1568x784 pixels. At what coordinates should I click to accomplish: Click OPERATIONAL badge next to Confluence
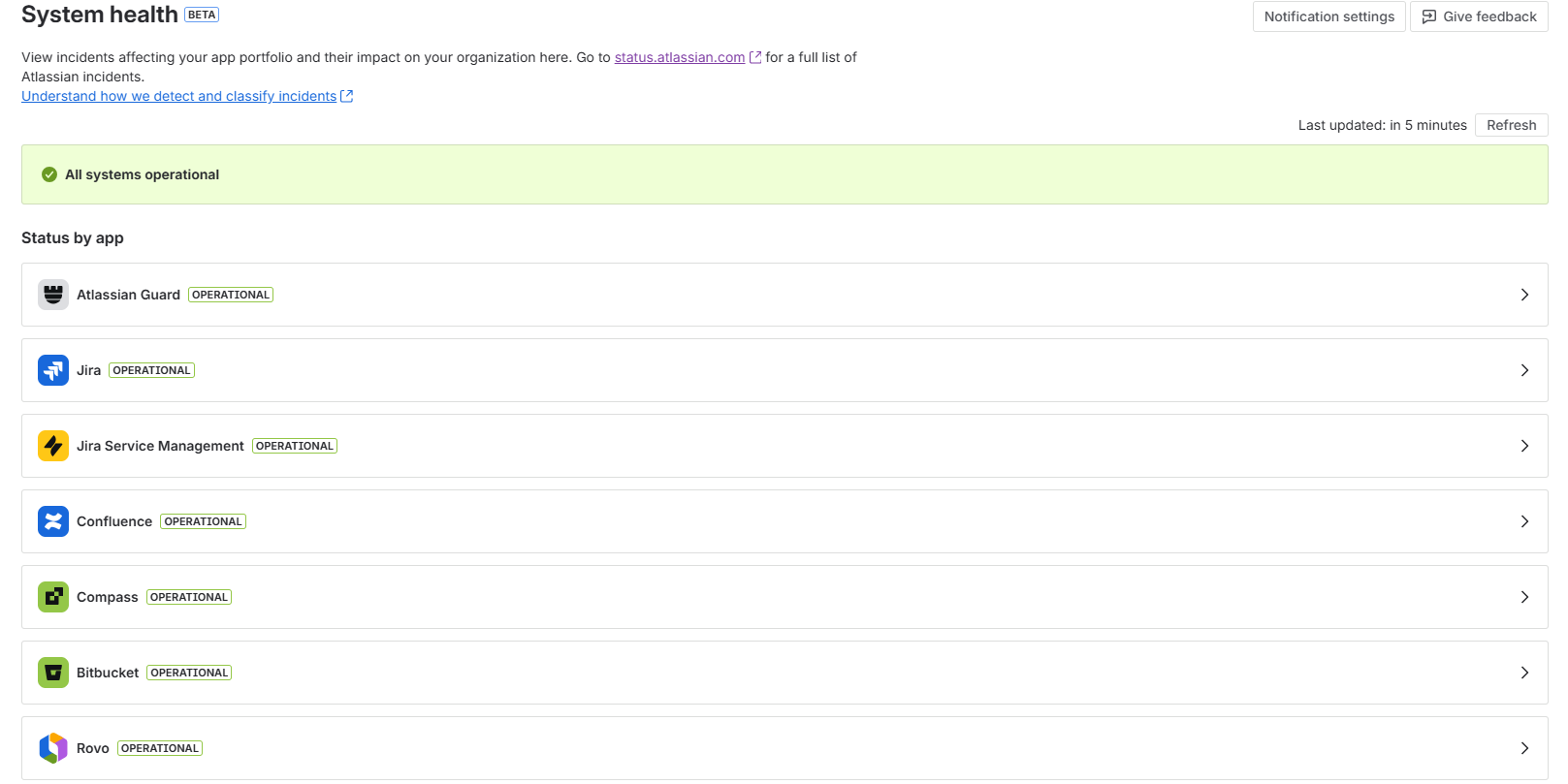[x=203, y=521]
